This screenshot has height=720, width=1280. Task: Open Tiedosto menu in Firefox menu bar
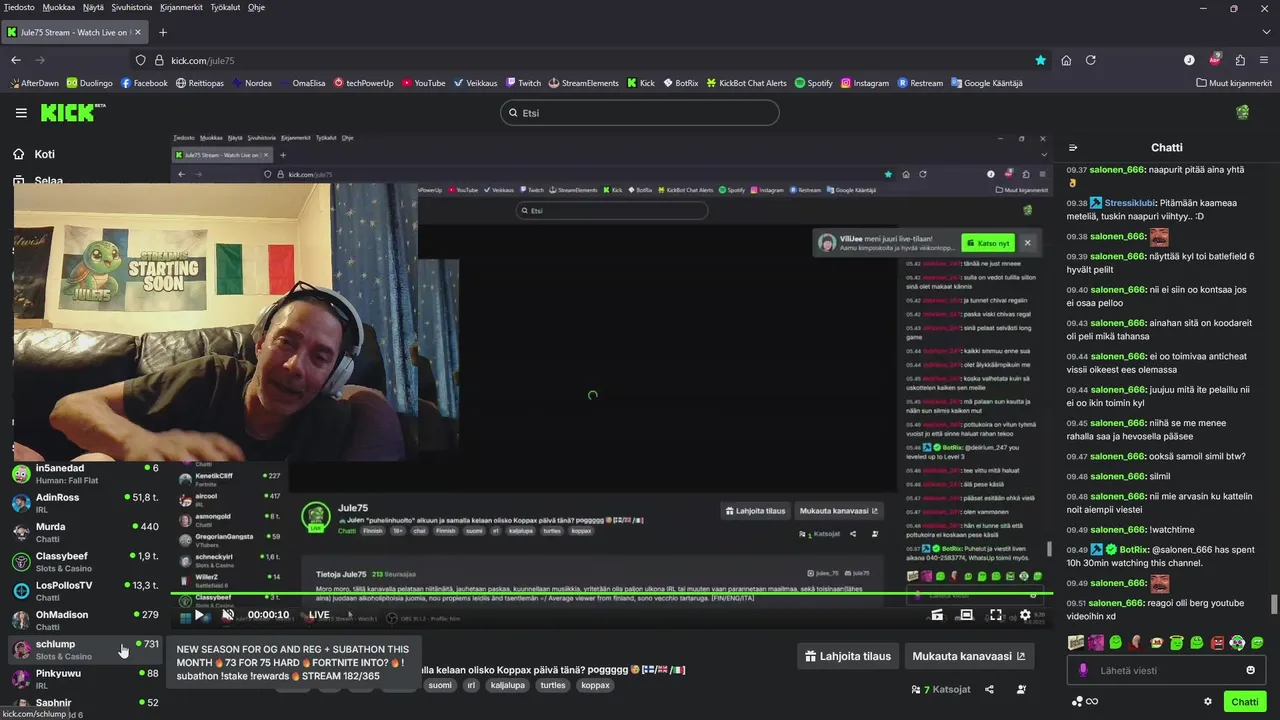pos(19,7)
